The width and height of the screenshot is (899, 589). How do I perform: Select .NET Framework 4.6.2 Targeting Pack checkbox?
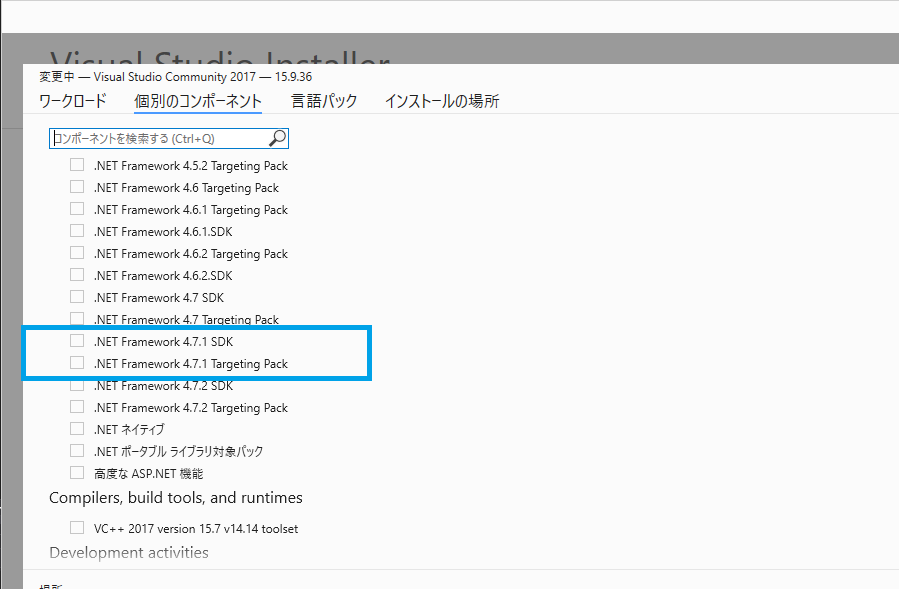pos(77,253)
